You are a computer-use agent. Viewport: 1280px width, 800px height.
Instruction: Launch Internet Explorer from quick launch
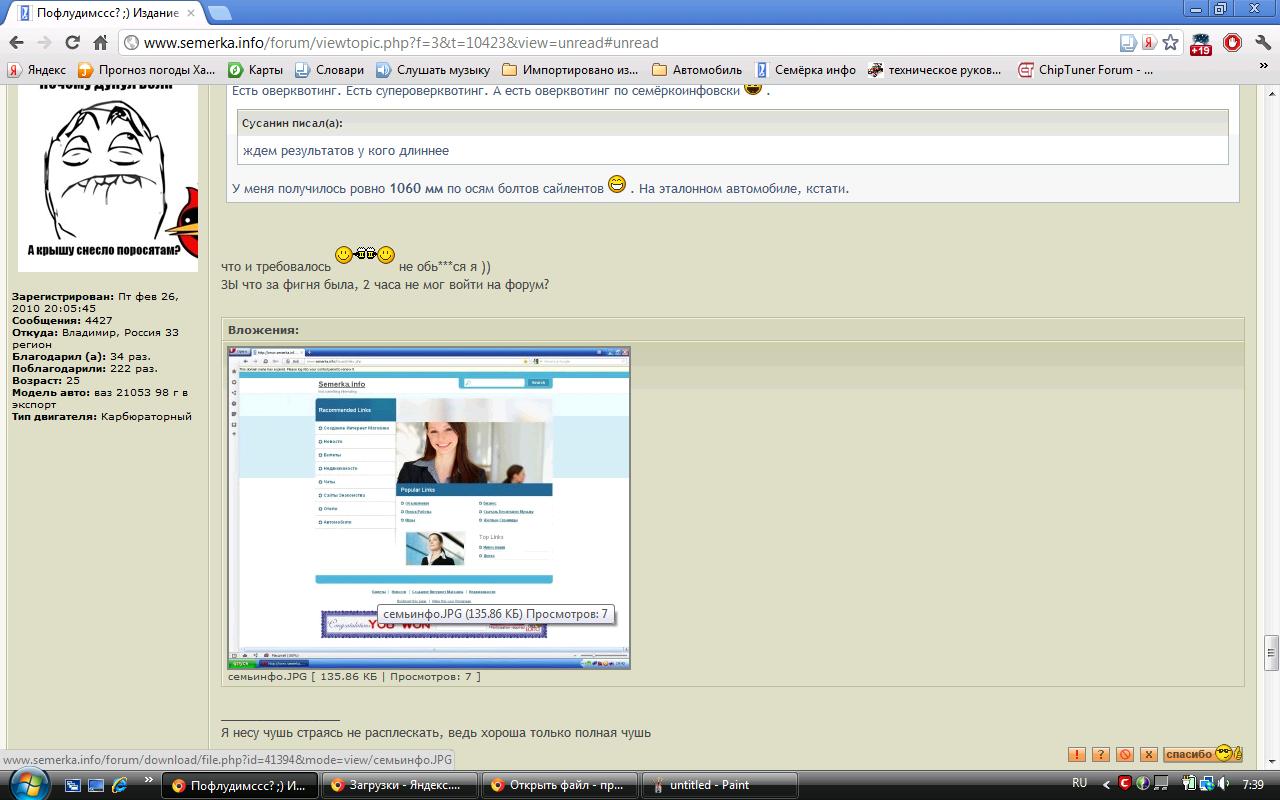point(120,785)
